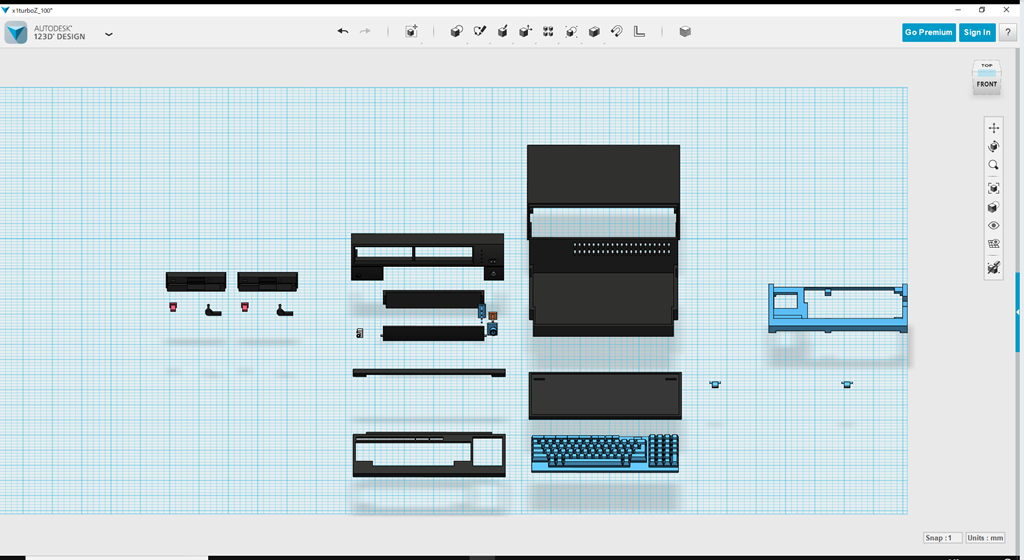This screenshot has height=560, width=1024.
Task: Activate the Pan tool in navigation bar
Action: tap(993, 128)
